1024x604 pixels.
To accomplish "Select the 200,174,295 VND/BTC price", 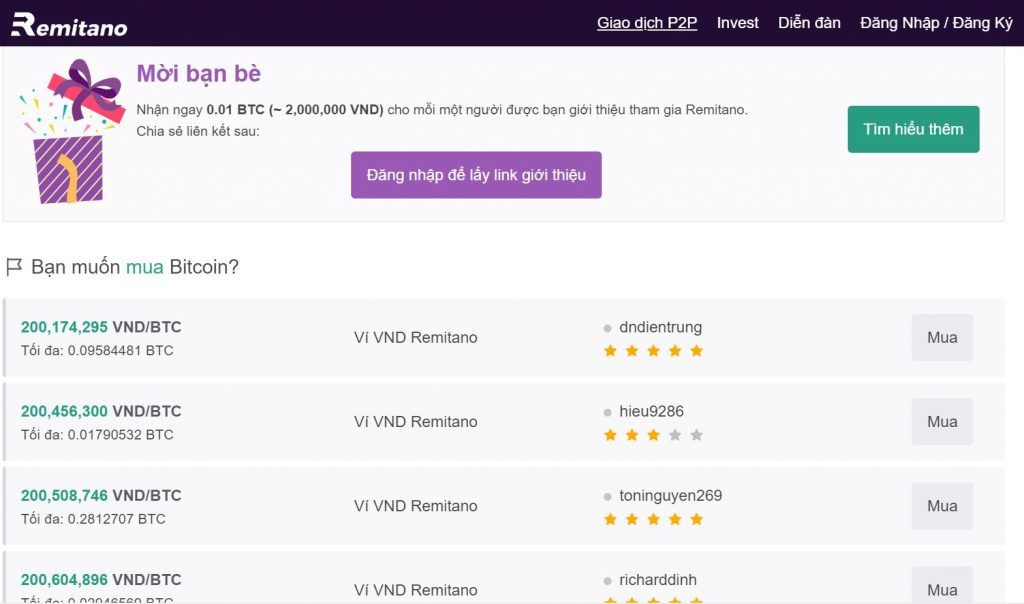I will point(101,327).
